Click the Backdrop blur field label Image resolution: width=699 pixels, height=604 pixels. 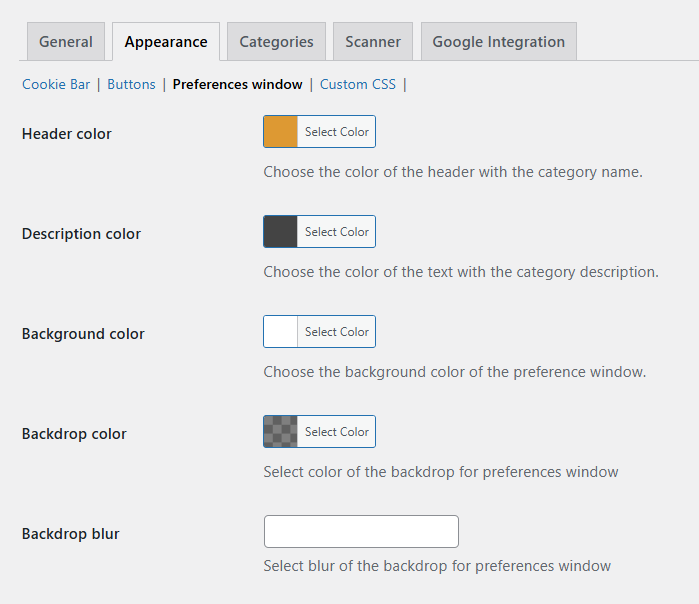point(71,534)
